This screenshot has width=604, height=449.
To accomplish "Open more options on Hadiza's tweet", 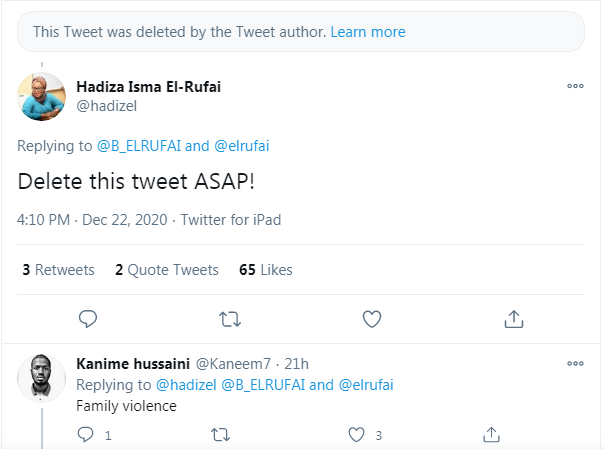I will point(575,87).
